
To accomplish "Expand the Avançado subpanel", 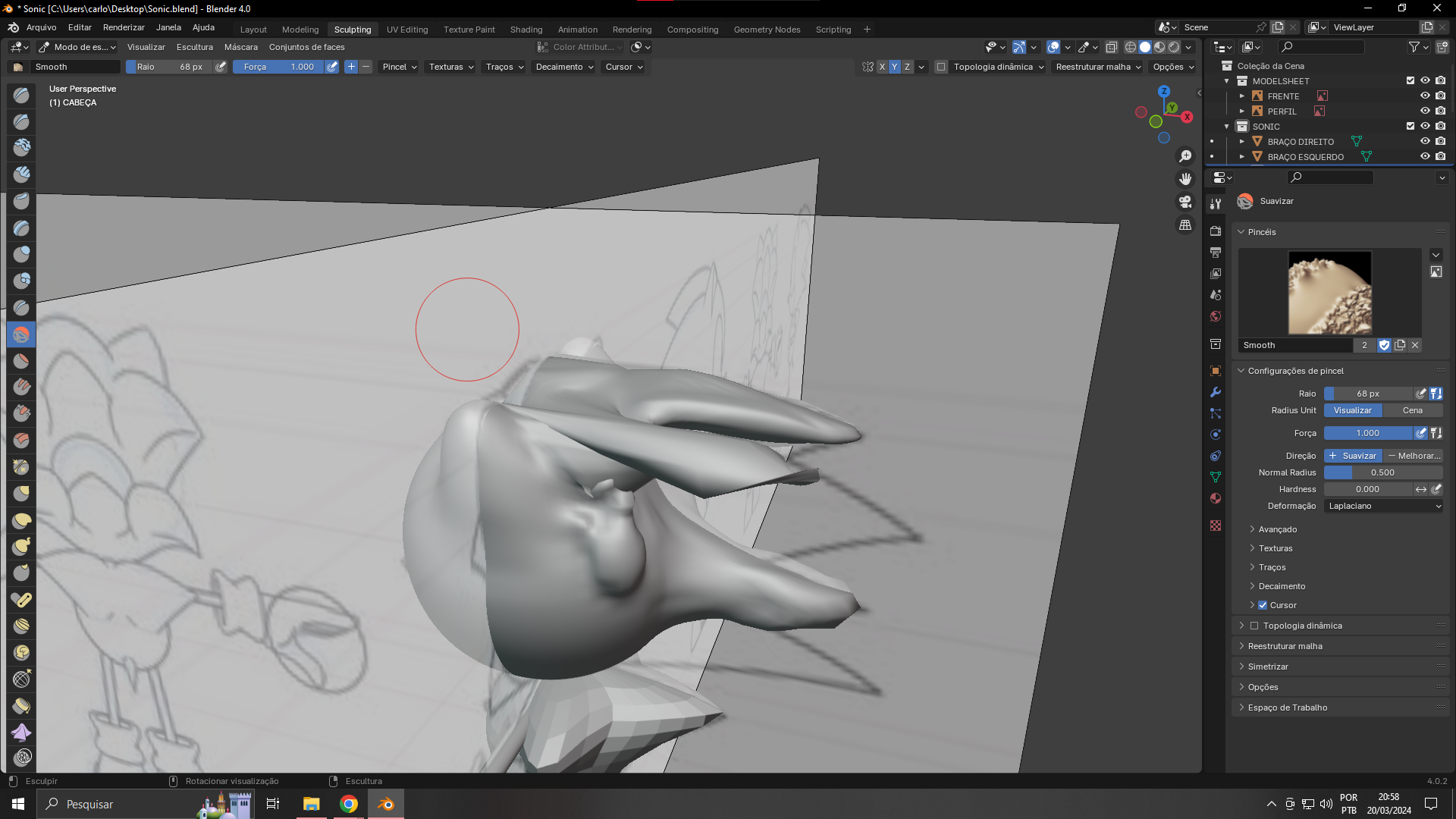I will [x=1277, y=529].
